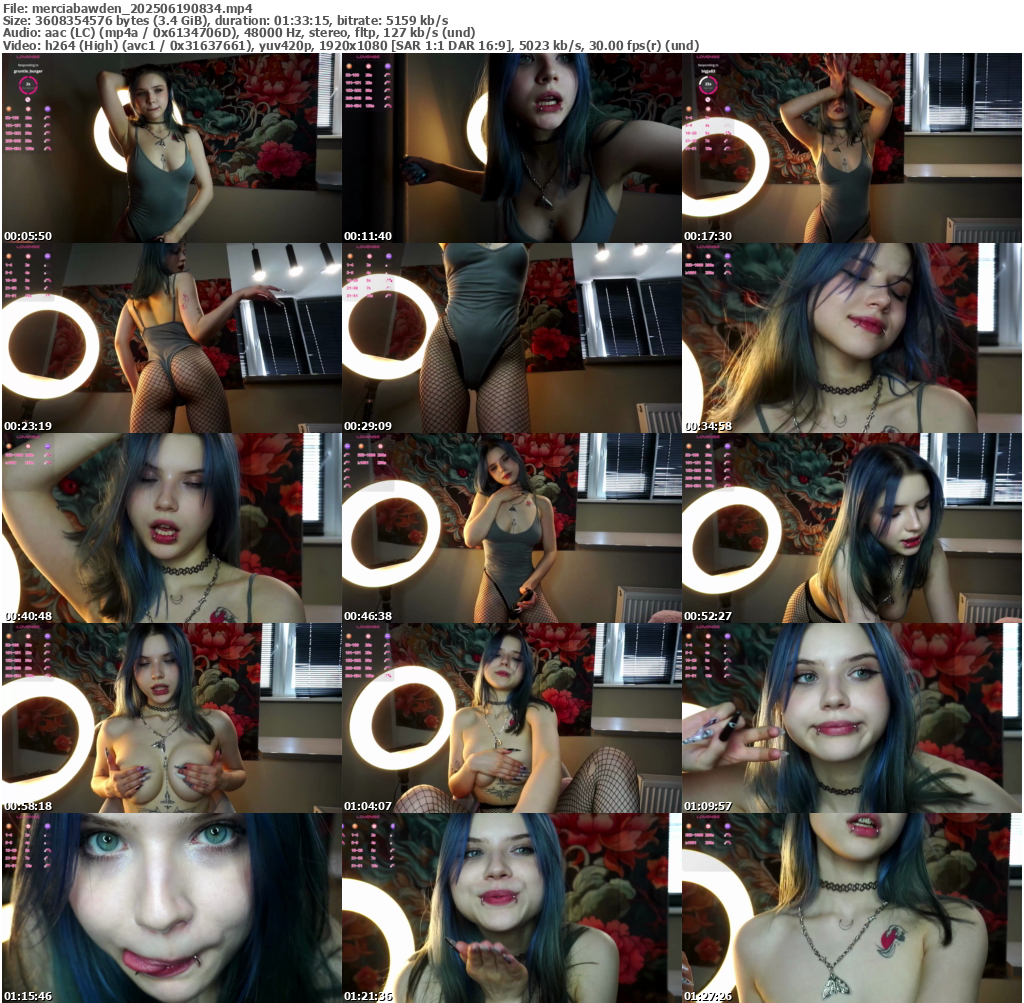Viewport: 1024px width, 1003px height.
Task: Click the frame marked 00:34:58
Action: (851, 337)
